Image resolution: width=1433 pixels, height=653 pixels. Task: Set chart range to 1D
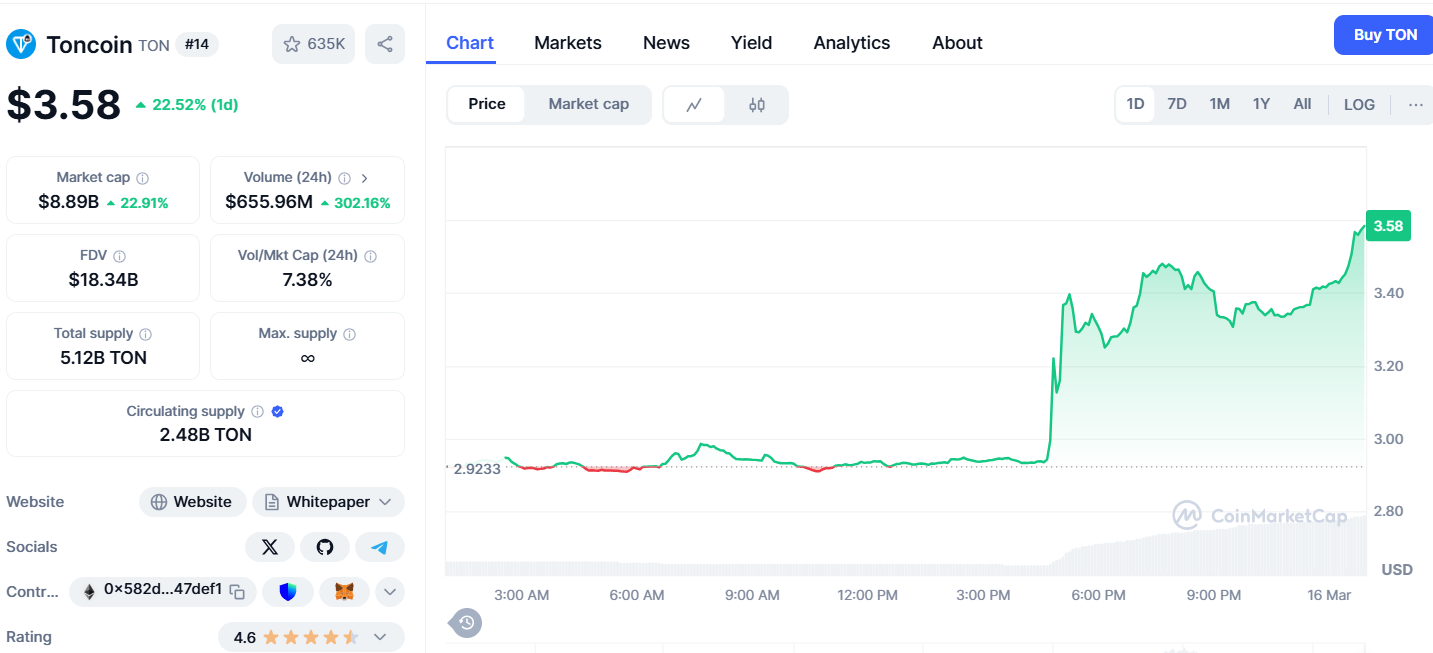pyautogui.click(x=1135, y=104)
